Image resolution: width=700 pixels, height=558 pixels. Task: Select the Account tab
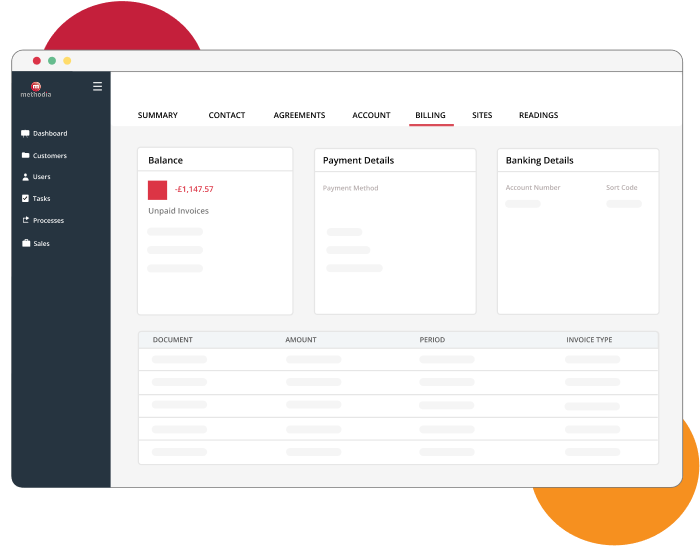point(371,115)
